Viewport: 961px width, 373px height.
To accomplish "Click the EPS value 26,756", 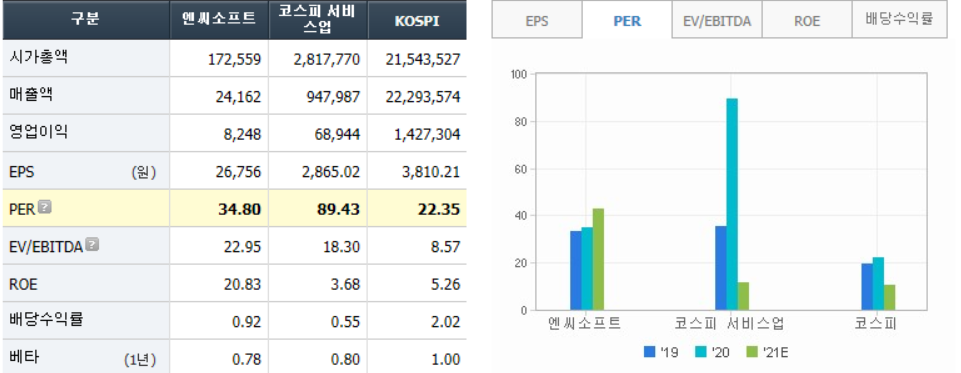I will (239, 172).
